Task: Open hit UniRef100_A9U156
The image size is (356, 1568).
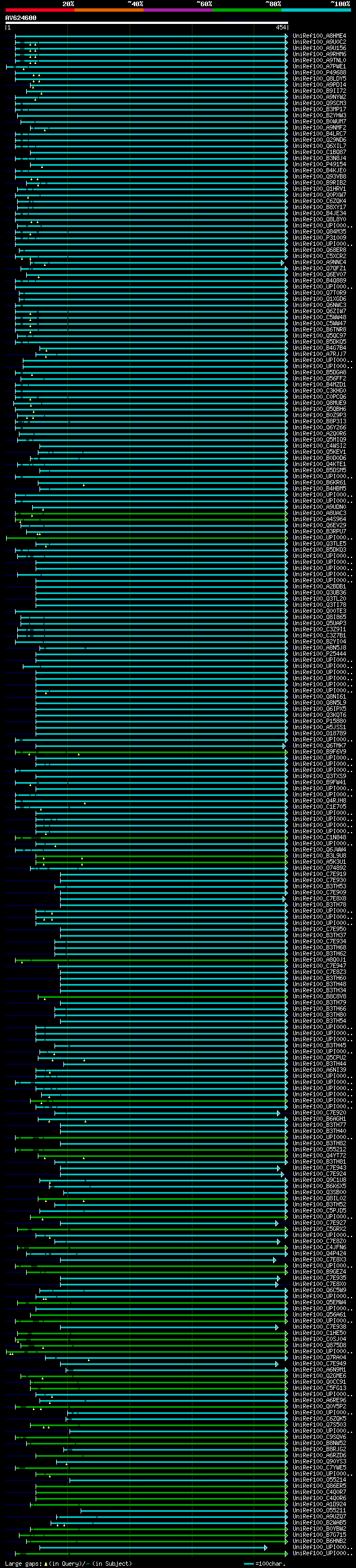Action: point(319,48)
